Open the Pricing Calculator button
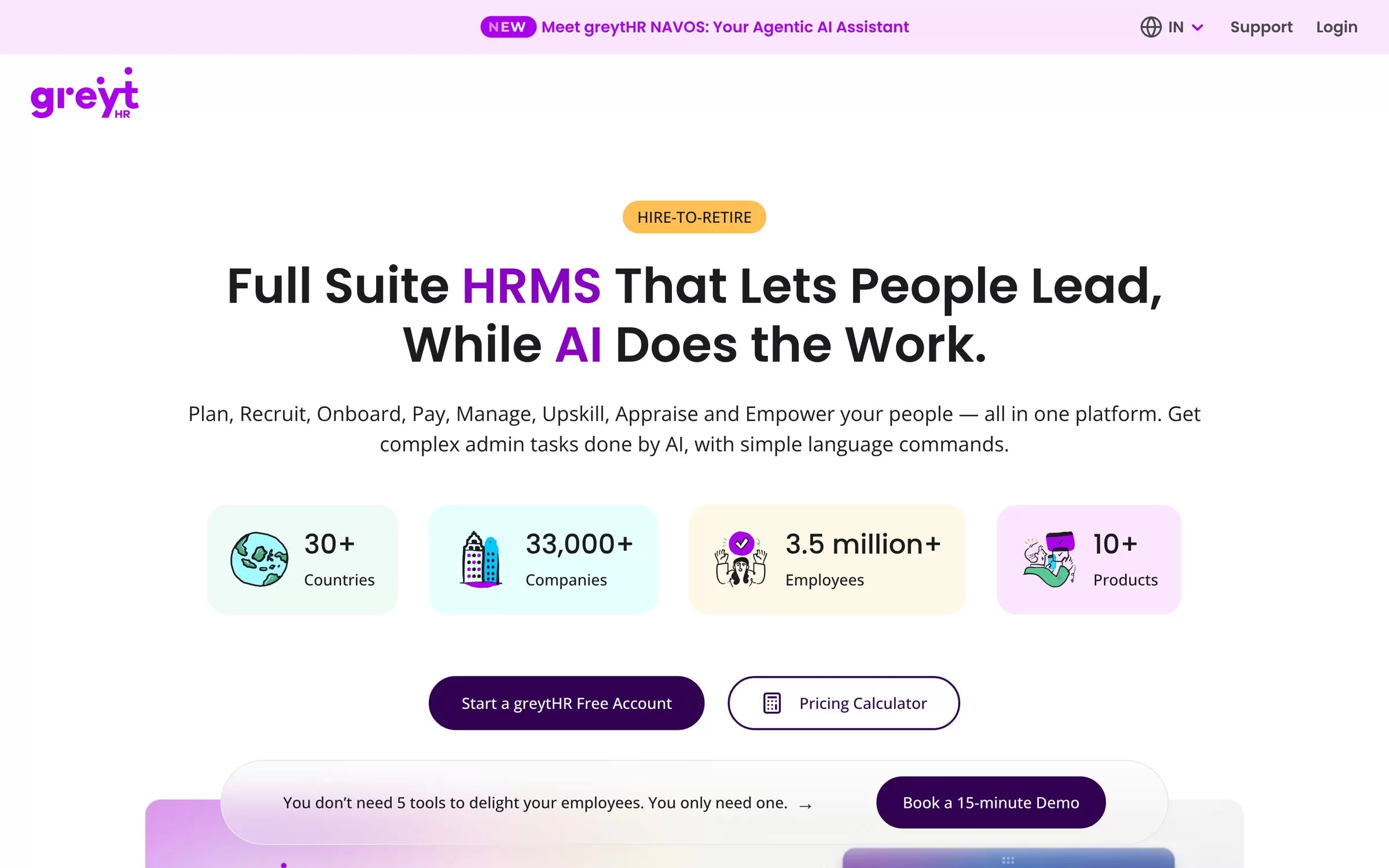 843,703
